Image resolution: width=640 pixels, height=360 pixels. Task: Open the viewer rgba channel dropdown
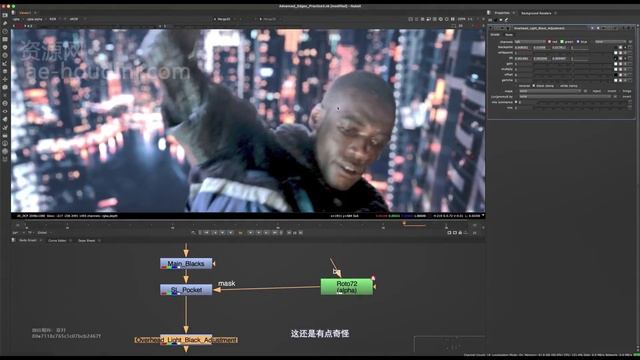pyautogui.click(x=17, y=19)
